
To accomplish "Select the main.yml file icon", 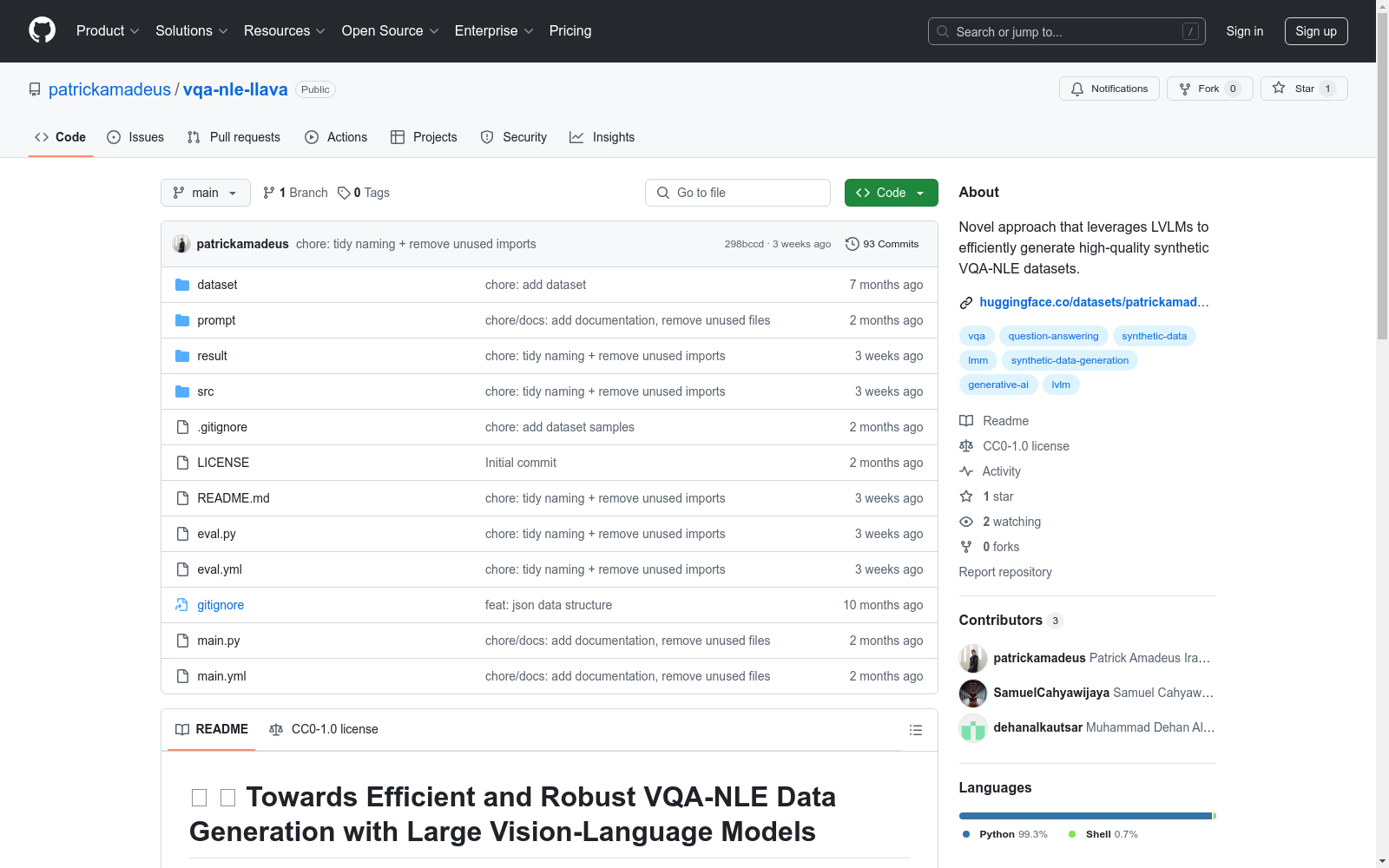I will 182,676.
